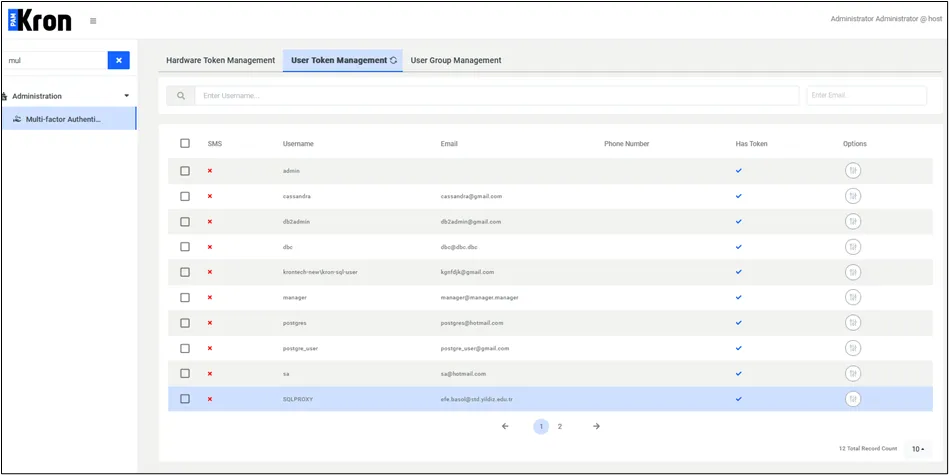
Task: Click the db2admin username cell
Action: (297, 222)
